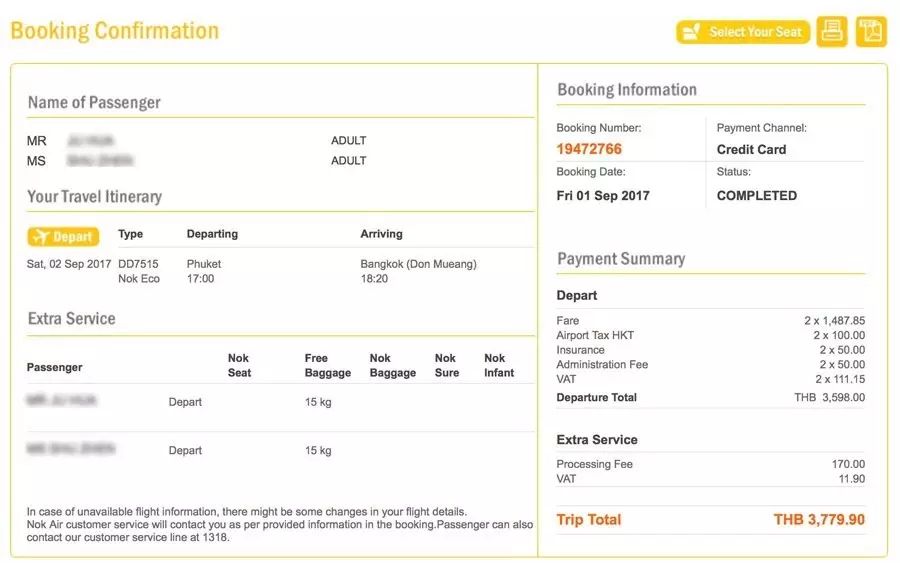Click the Trip Total amount THB 3,779.90
Viewport: 900px width, 563px height.
[x=819, y=520]
